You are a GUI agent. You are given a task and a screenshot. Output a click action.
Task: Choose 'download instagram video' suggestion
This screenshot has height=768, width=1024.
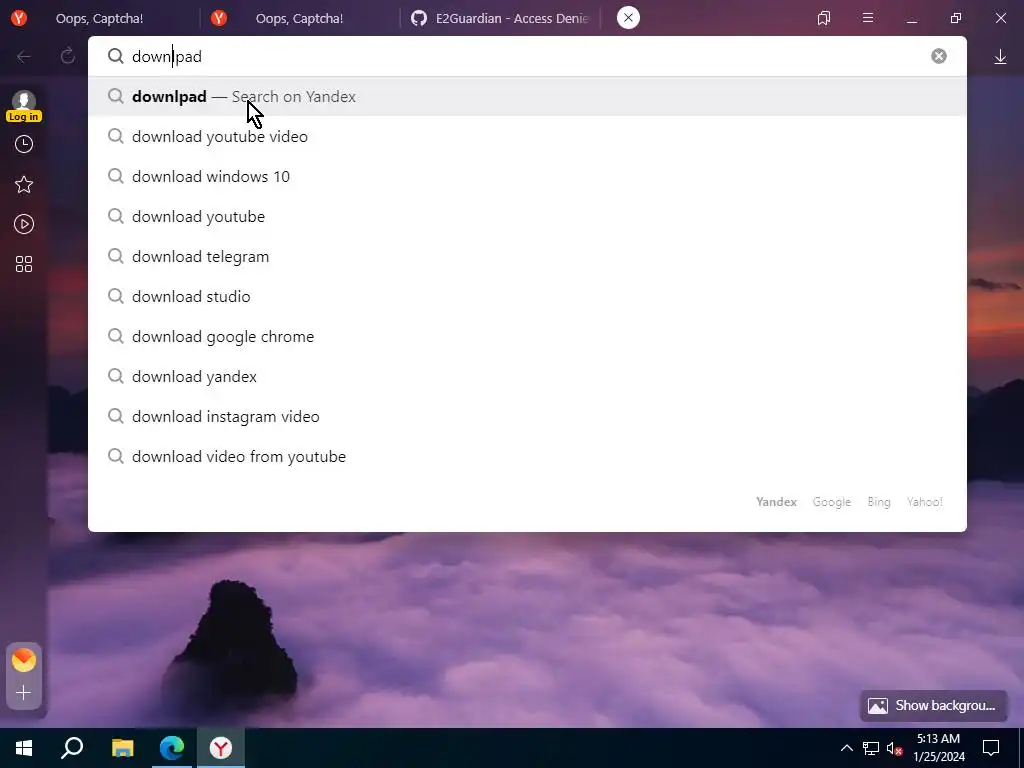[527, 416]
